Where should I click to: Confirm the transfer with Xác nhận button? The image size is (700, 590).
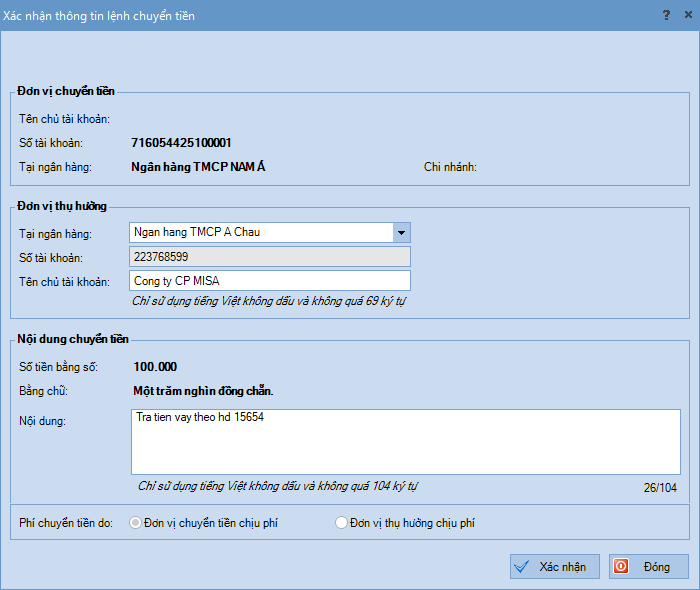(555, 567)
